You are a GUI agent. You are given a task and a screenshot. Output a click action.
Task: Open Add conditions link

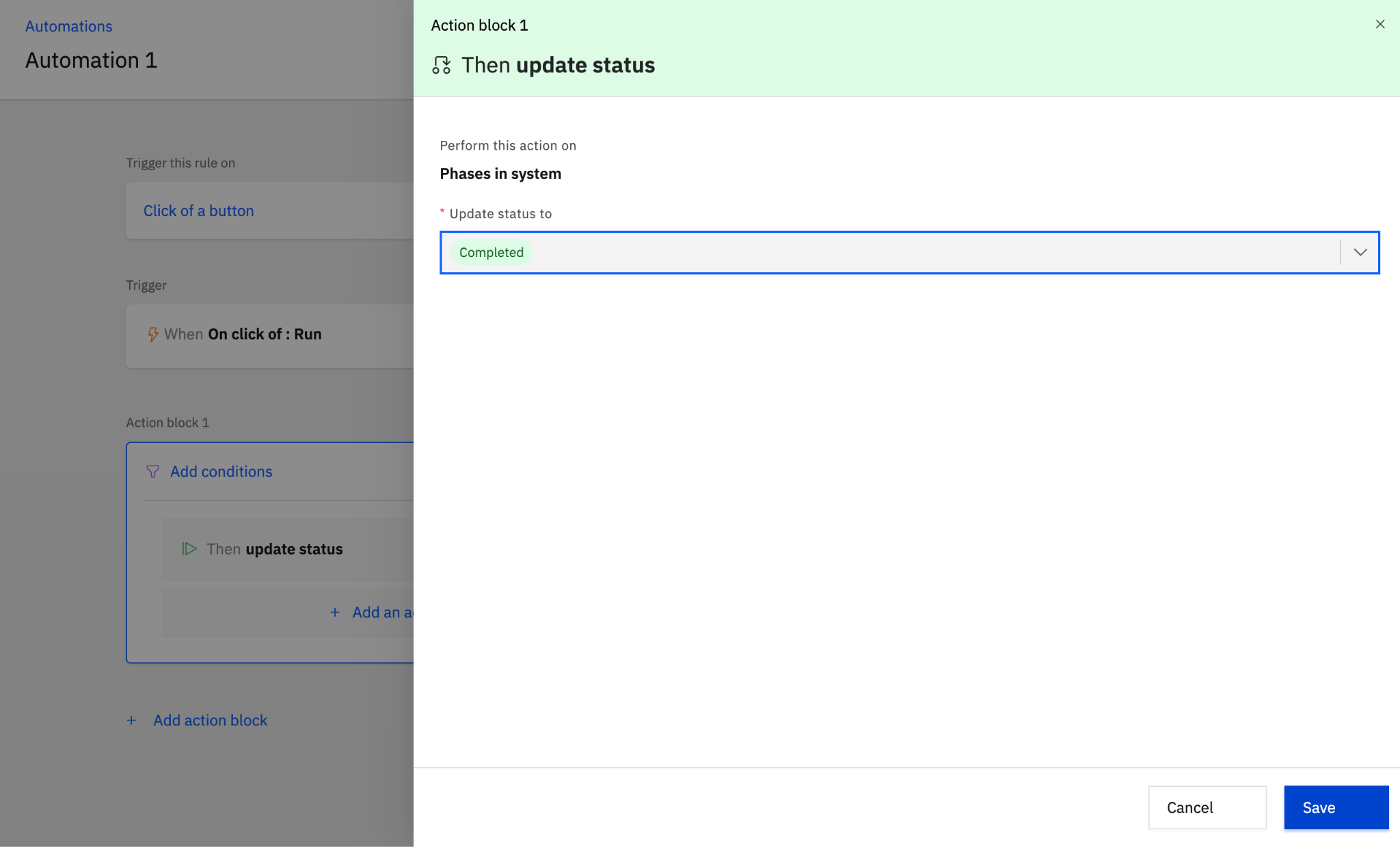tap(221, 472)
